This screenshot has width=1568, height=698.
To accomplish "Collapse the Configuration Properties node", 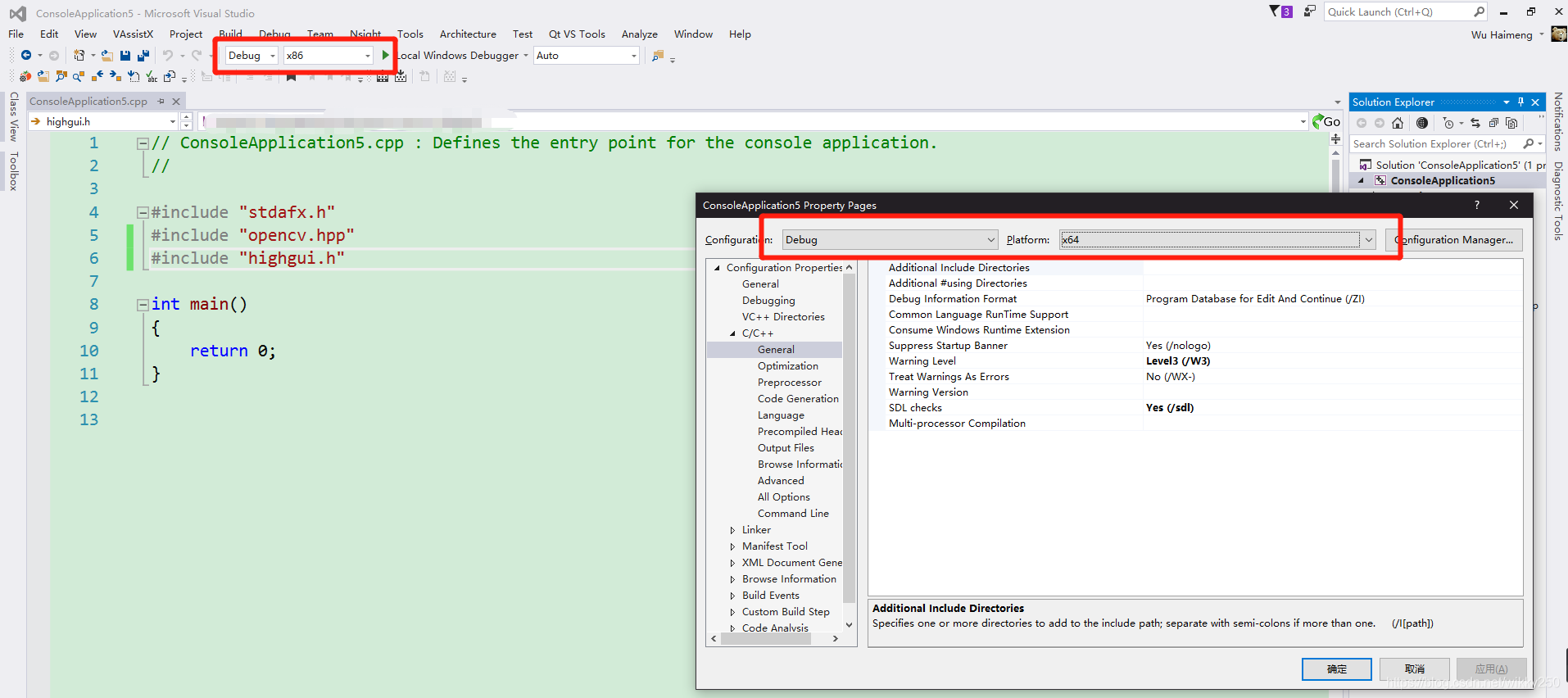I will pos(718,268).
